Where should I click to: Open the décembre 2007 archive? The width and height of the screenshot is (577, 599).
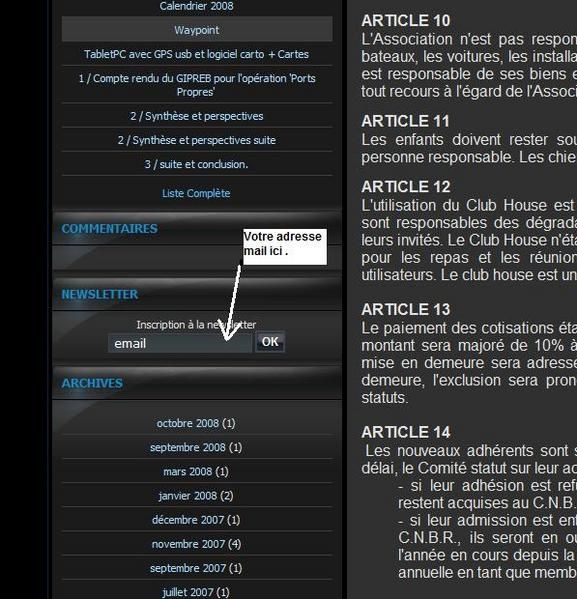[x=196, y=520]
